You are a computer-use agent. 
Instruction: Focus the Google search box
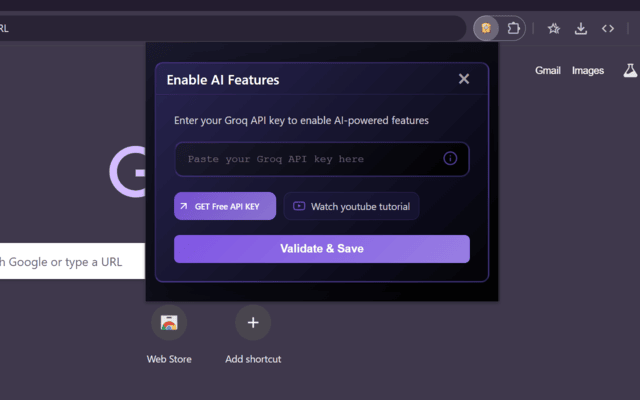(x=71, y=261)
